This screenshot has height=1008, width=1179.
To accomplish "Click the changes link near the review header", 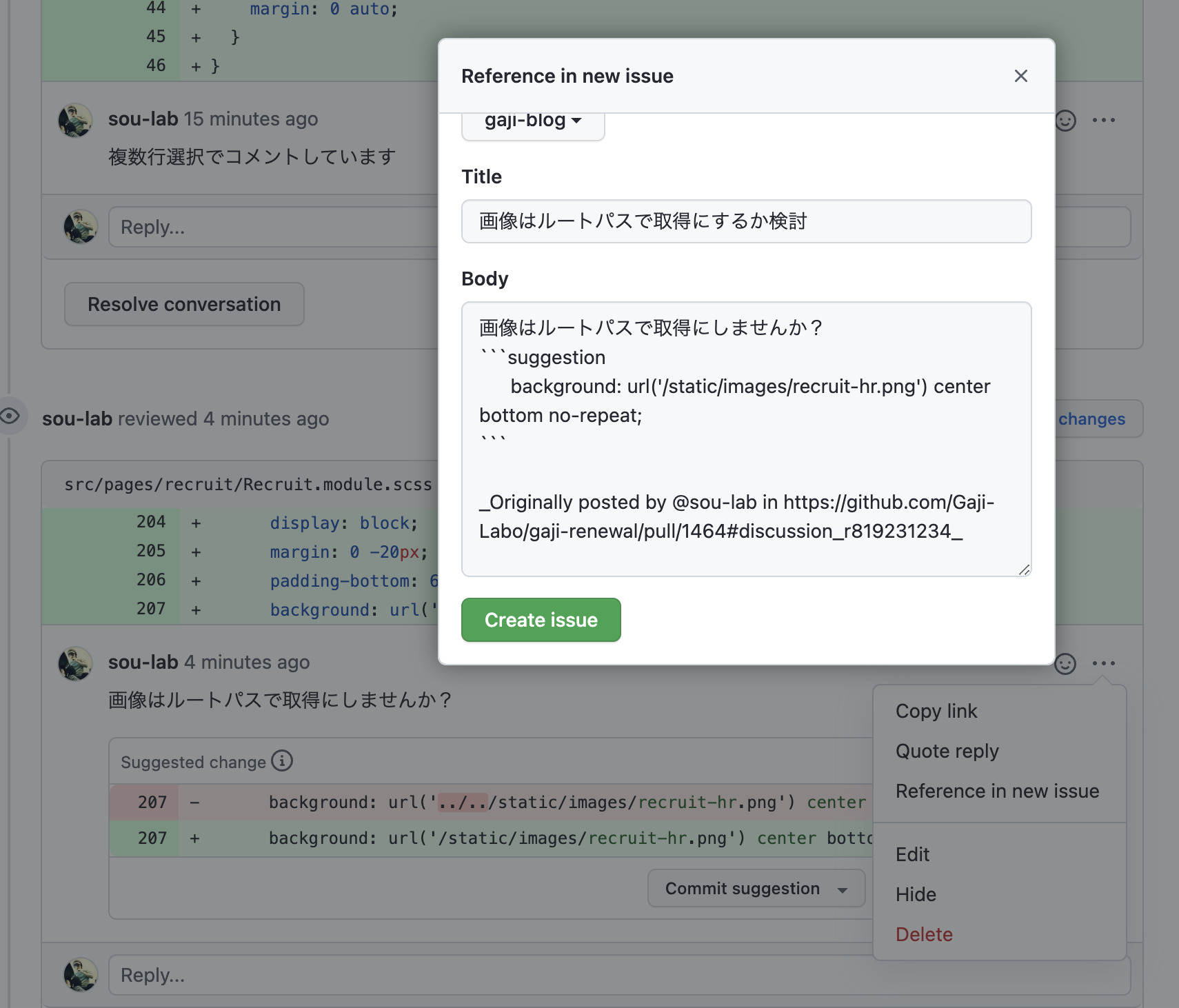I will 1091,419.
